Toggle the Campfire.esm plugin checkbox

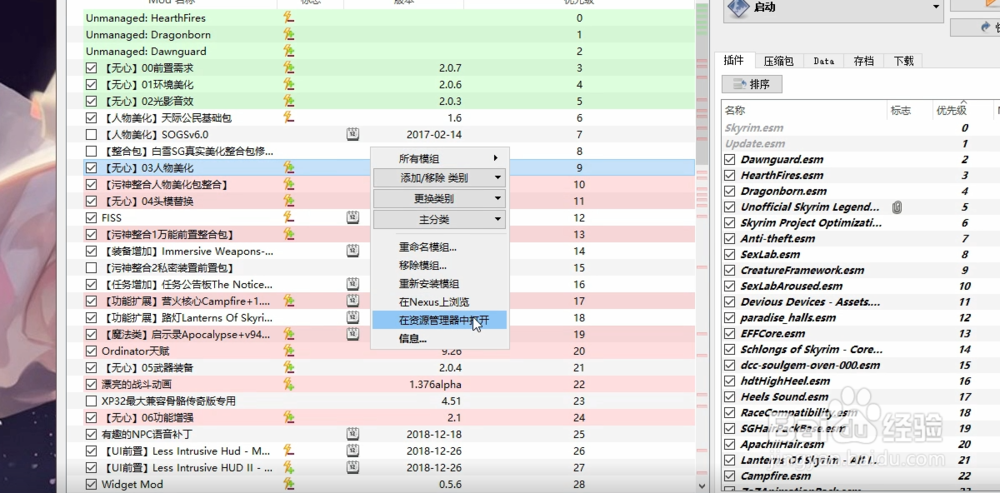tap(730, 476)
